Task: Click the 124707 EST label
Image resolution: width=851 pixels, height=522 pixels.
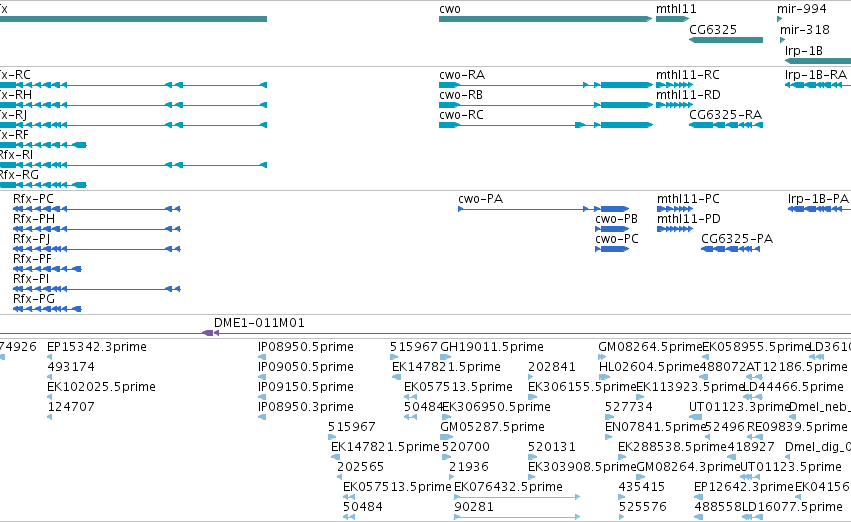Action: coord(71,407)
